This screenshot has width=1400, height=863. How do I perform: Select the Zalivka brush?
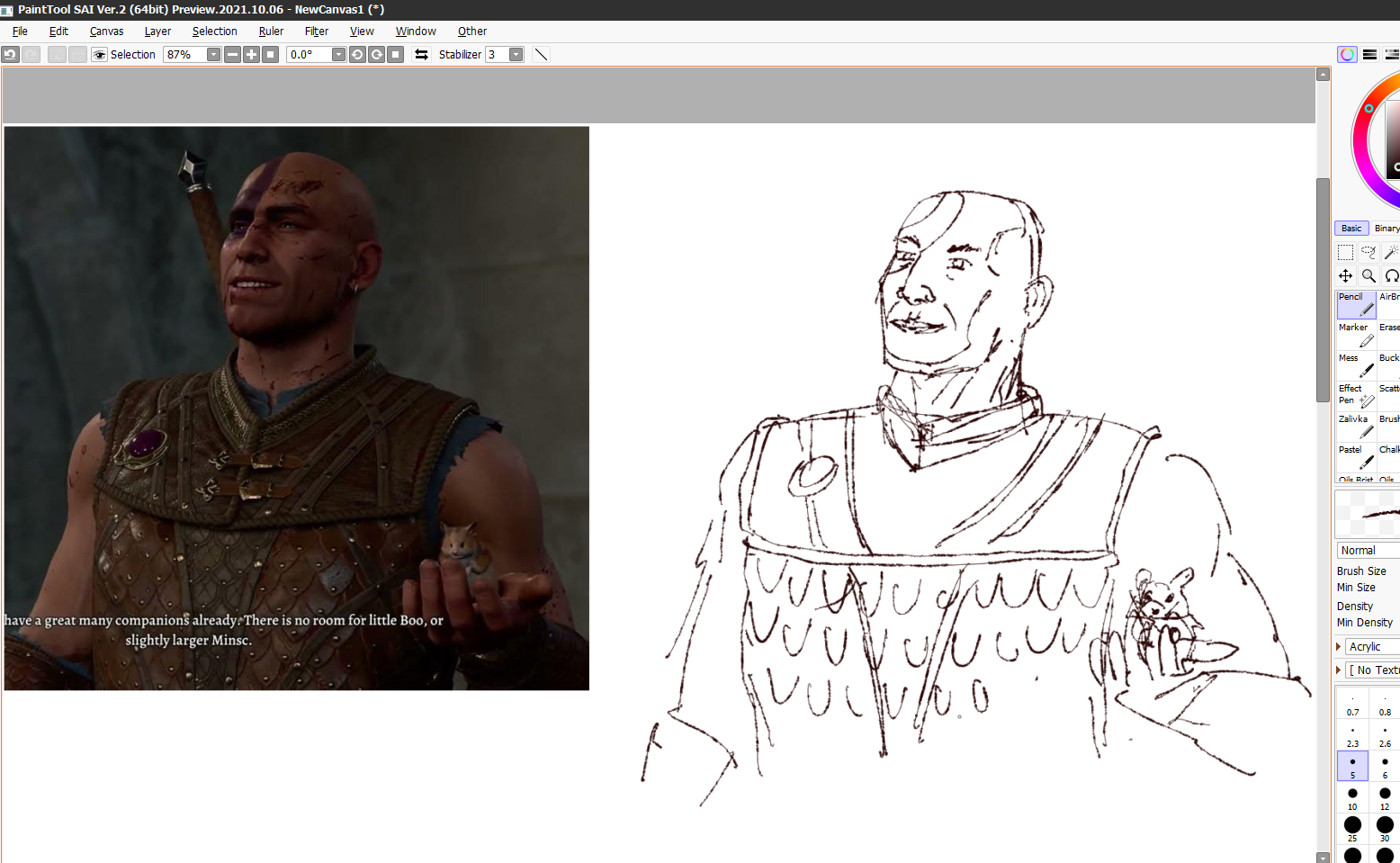point(1356,427)
